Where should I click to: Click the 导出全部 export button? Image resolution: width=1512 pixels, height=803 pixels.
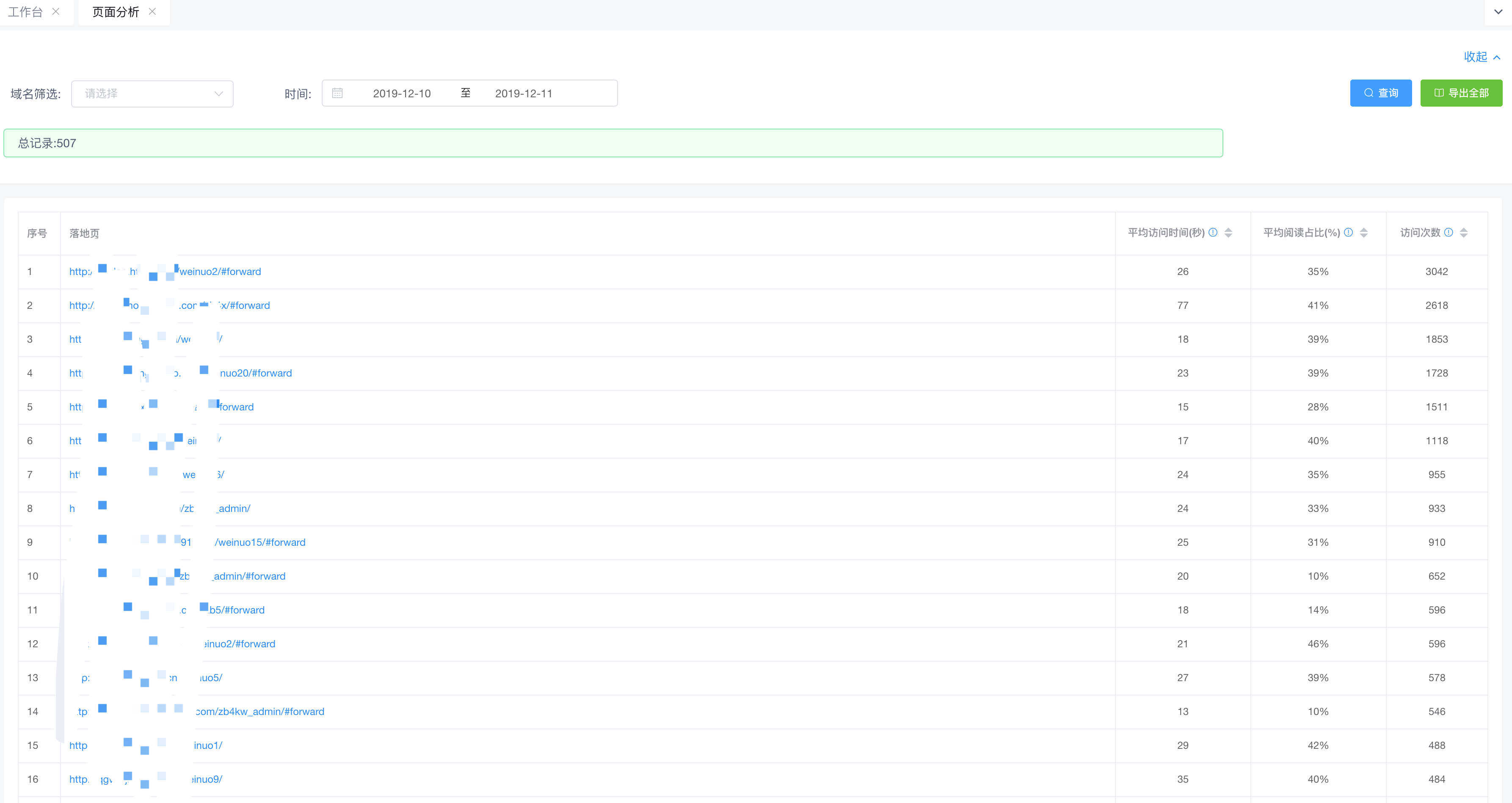tap(1461, 93)
